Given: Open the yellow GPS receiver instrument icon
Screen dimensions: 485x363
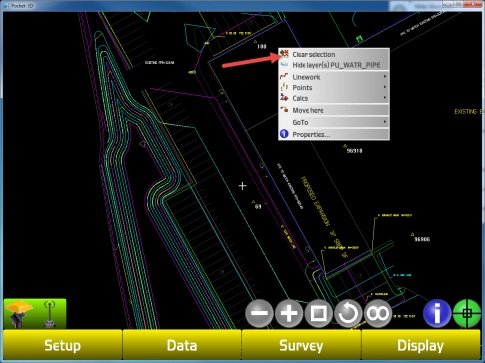Looking at the screenshot, I should point(19,313).
